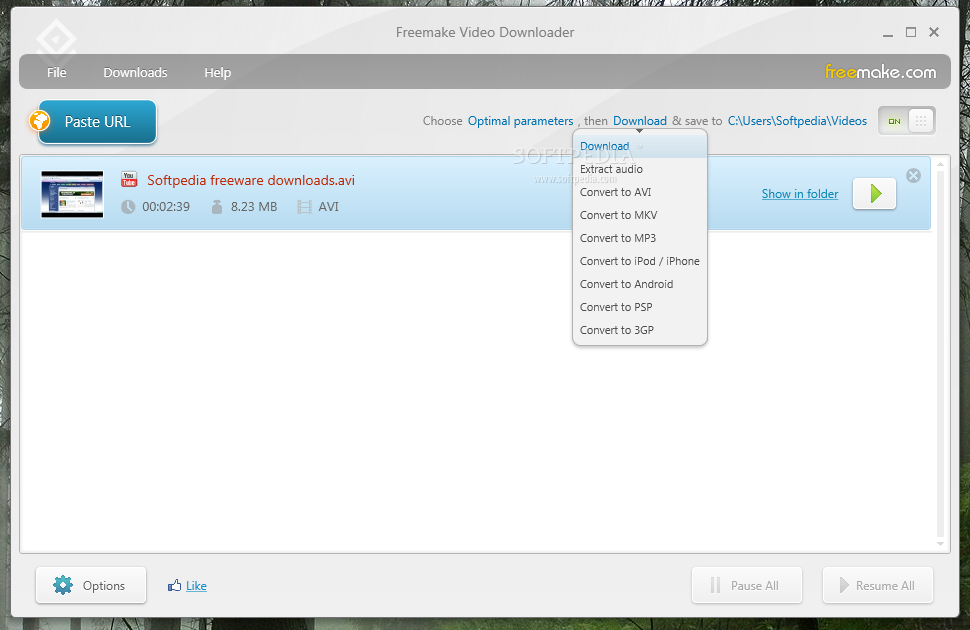Click the Show in folder link
Viewport: 970px width, 630px height.
point(800,194)
